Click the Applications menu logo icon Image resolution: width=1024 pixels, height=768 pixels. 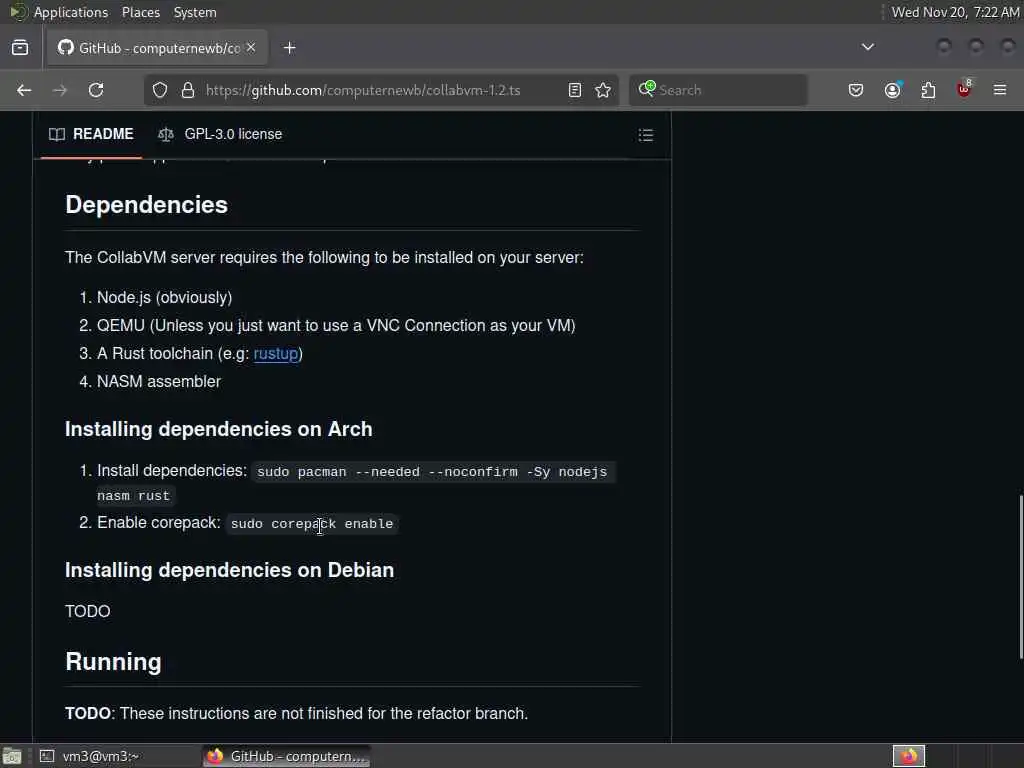click(18, 12)
